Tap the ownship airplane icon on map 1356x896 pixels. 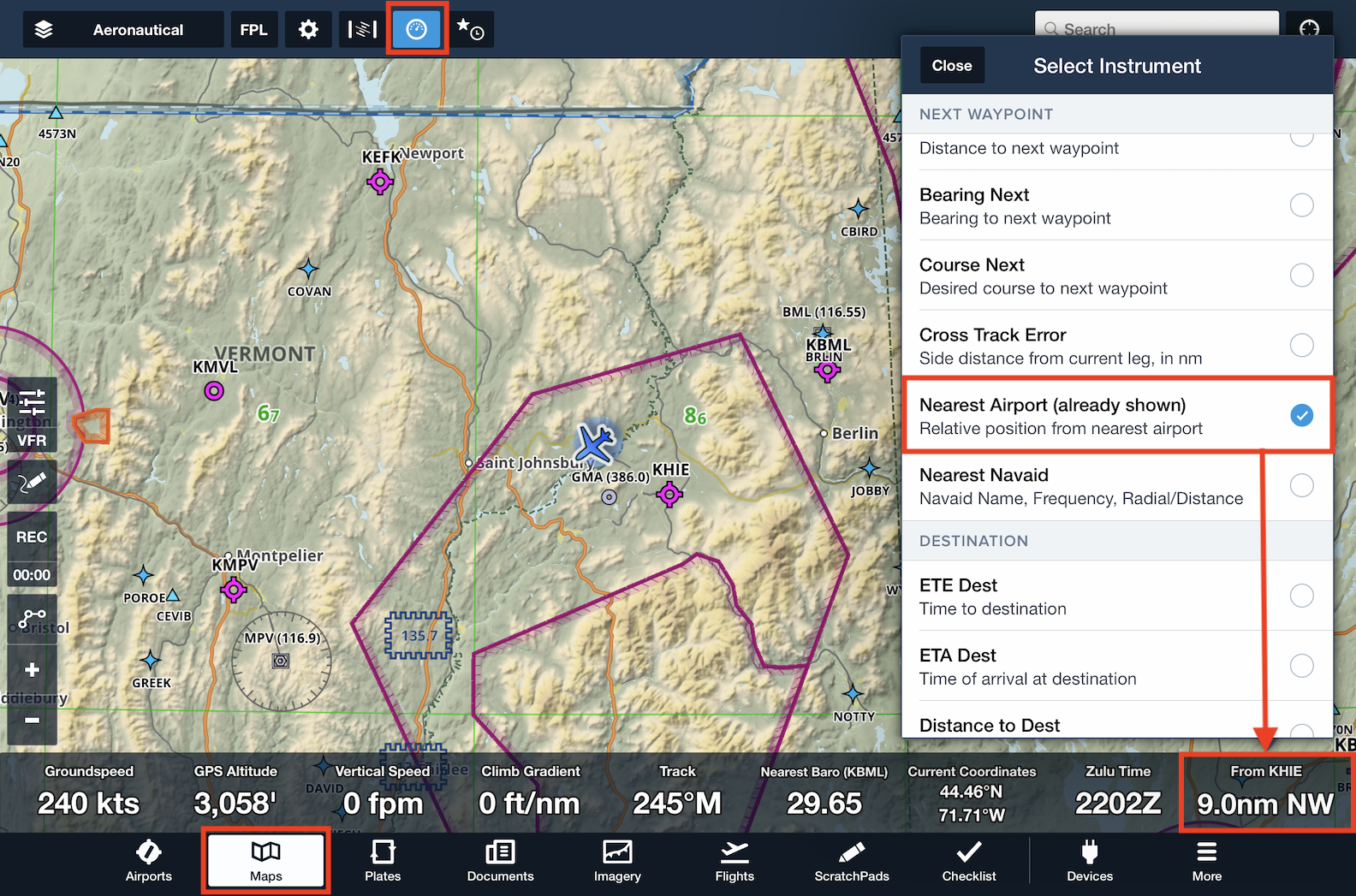tap(595, 444)
